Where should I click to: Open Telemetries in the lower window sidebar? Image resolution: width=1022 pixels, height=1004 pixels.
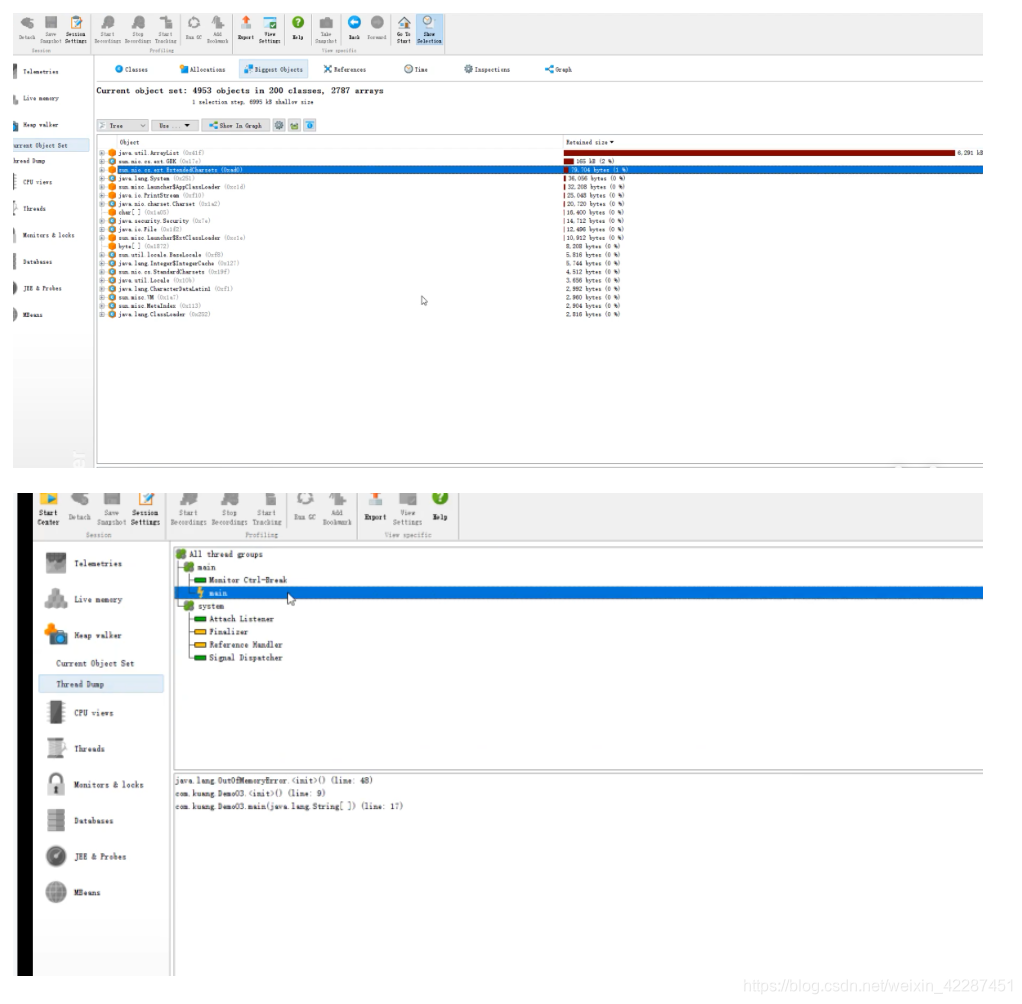[84, 563]
